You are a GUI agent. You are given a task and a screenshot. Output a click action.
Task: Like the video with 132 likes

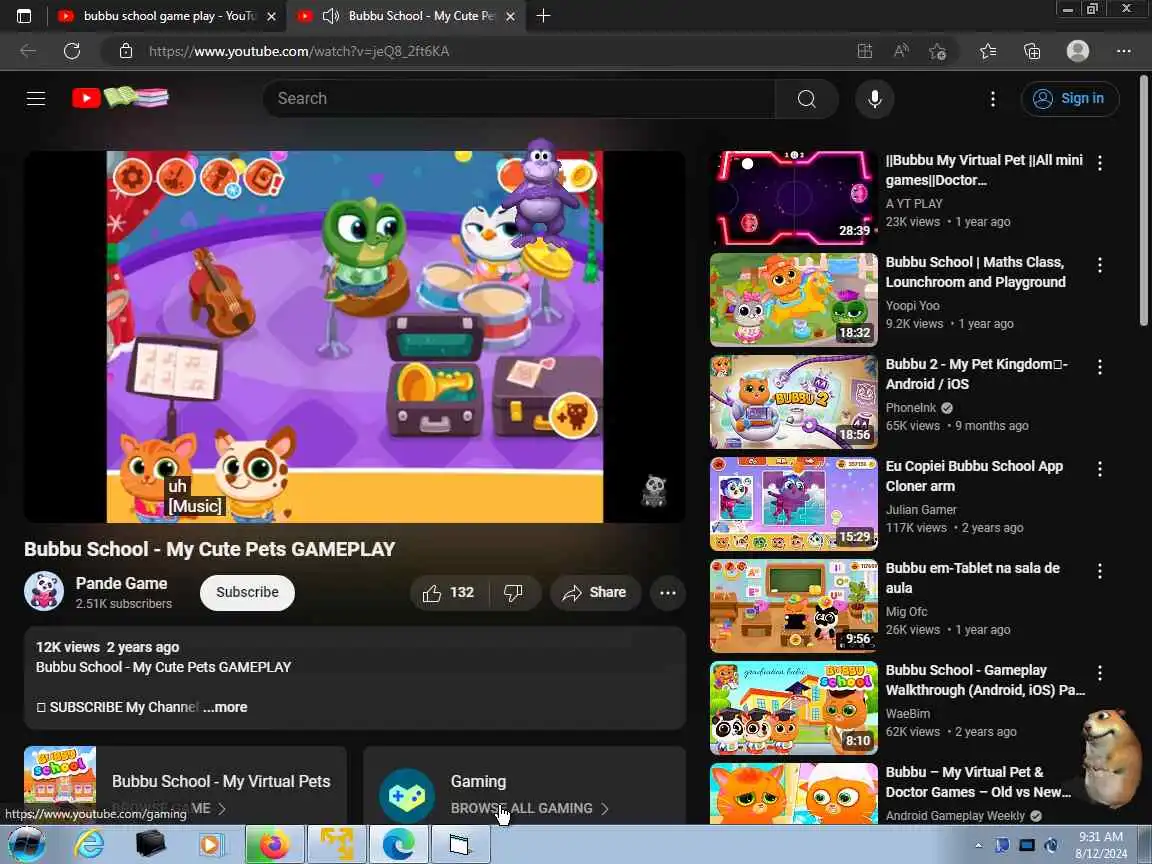(x=448, y=593)
